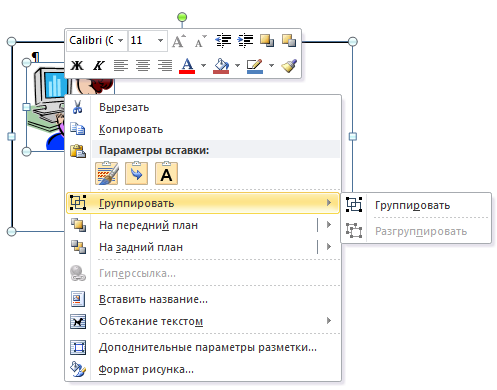The height and width of the screenshot is (390, 497).
Task: Open shape outline dropdown arrow
Action: [271, 65]
